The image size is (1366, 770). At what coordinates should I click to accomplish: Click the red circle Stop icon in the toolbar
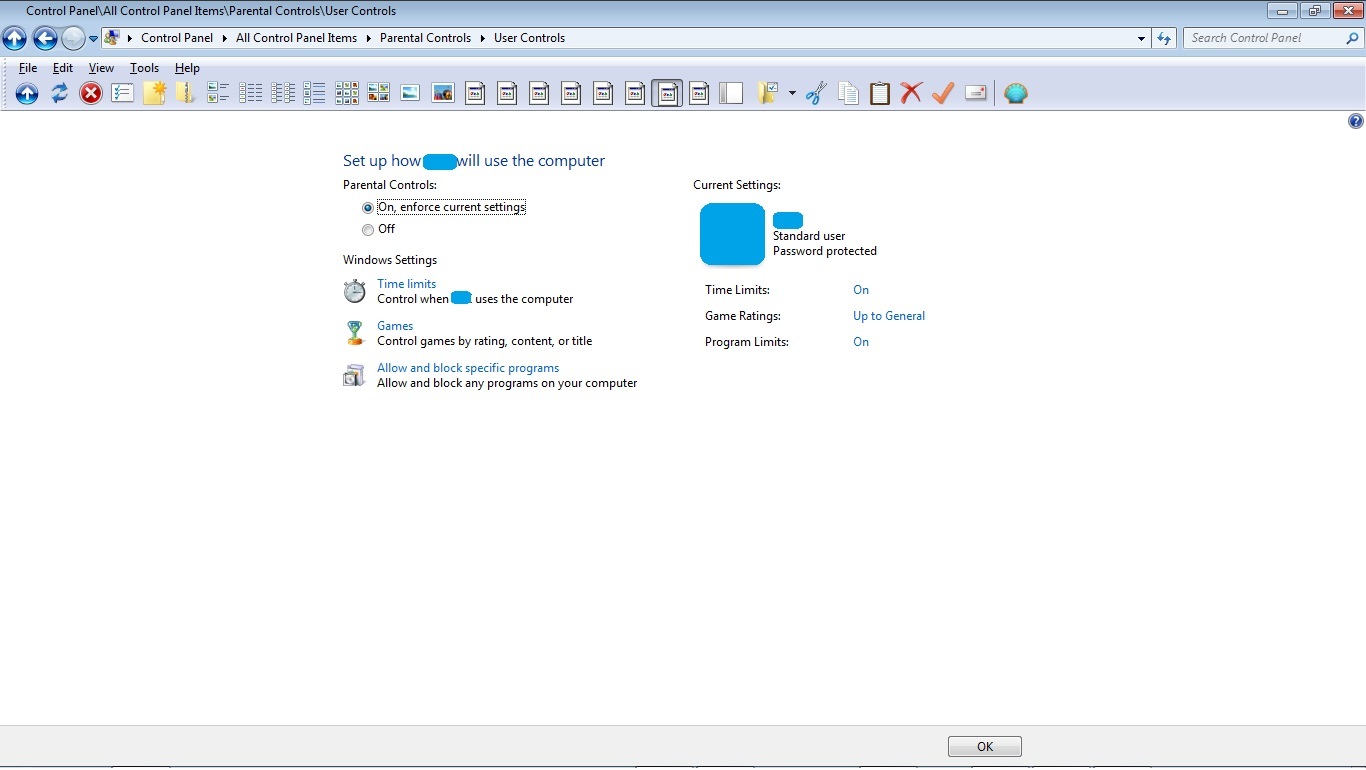click(x=91, y=93)
